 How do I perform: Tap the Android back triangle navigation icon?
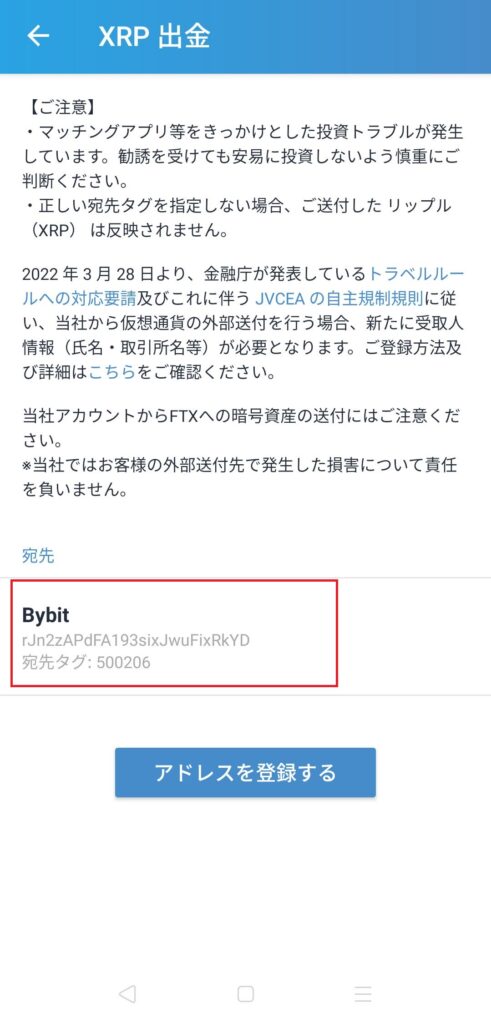pyautogui.click(x=127, y=994)
